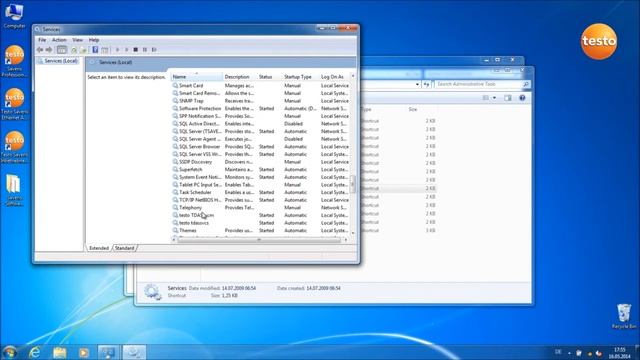Click the services list vertical scrollbar thumb
Screen dimensions: 640x360
[x=353, y=184]
